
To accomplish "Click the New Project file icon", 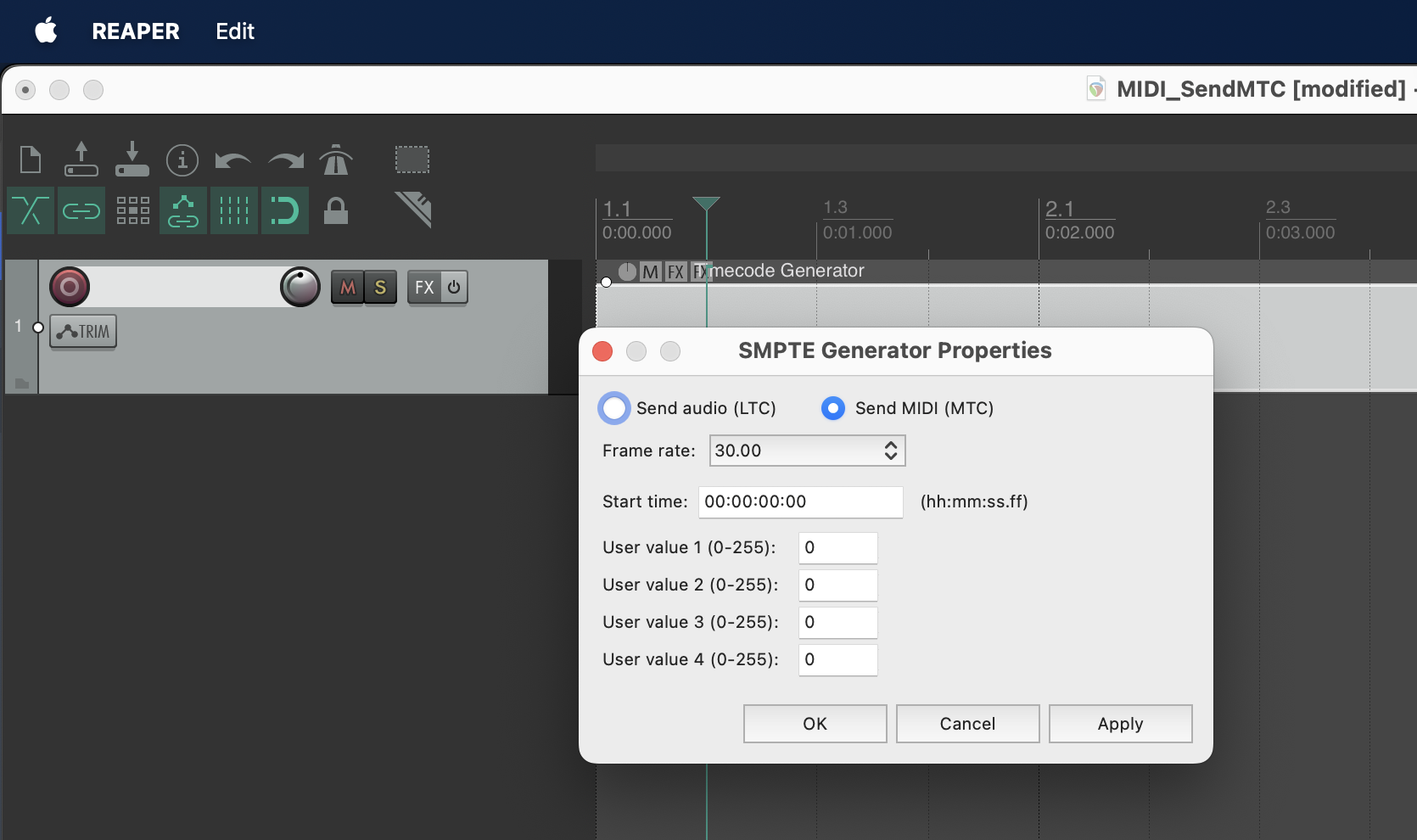I will (x=31, y=160).
